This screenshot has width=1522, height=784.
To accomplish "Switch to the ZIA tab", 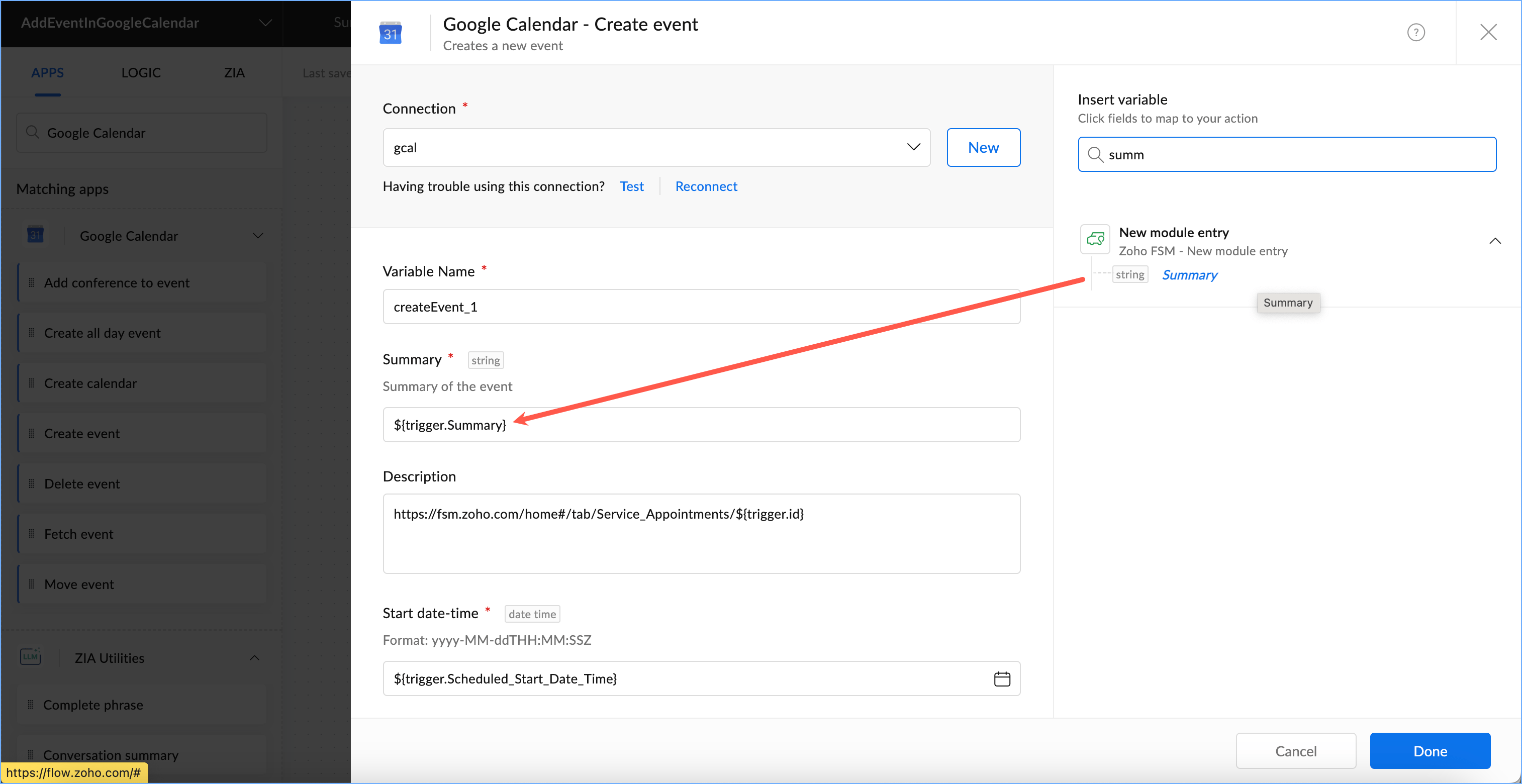I will coord(234,73).
